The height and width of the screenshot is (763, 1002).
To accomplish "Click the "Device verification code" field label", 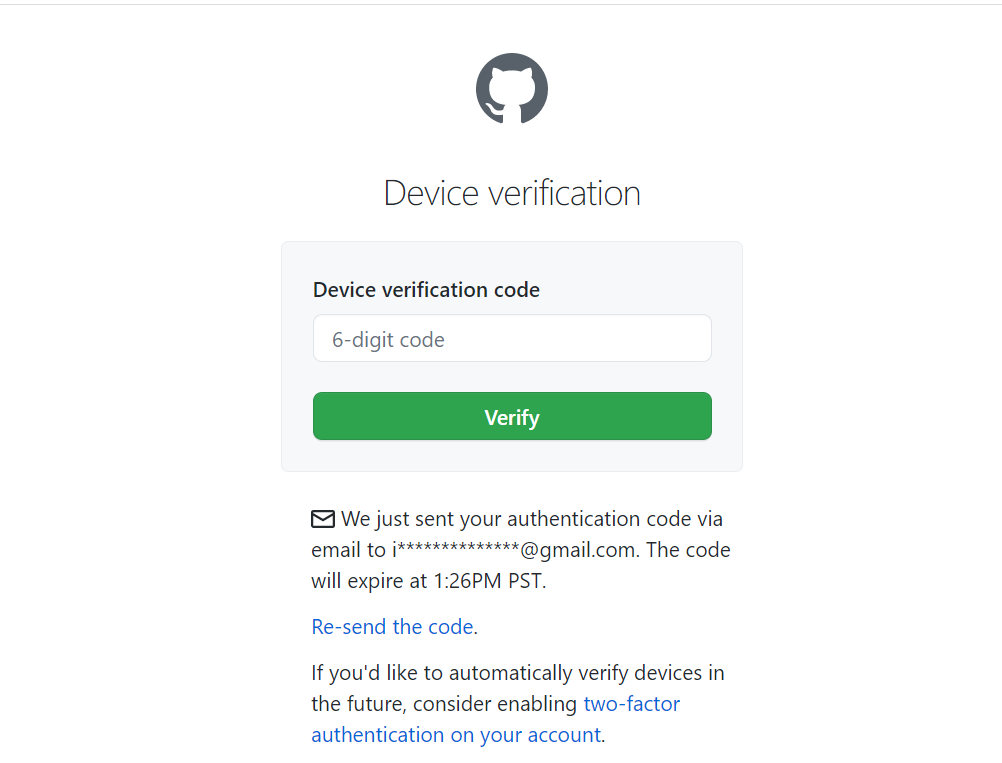I will point(426,290).
